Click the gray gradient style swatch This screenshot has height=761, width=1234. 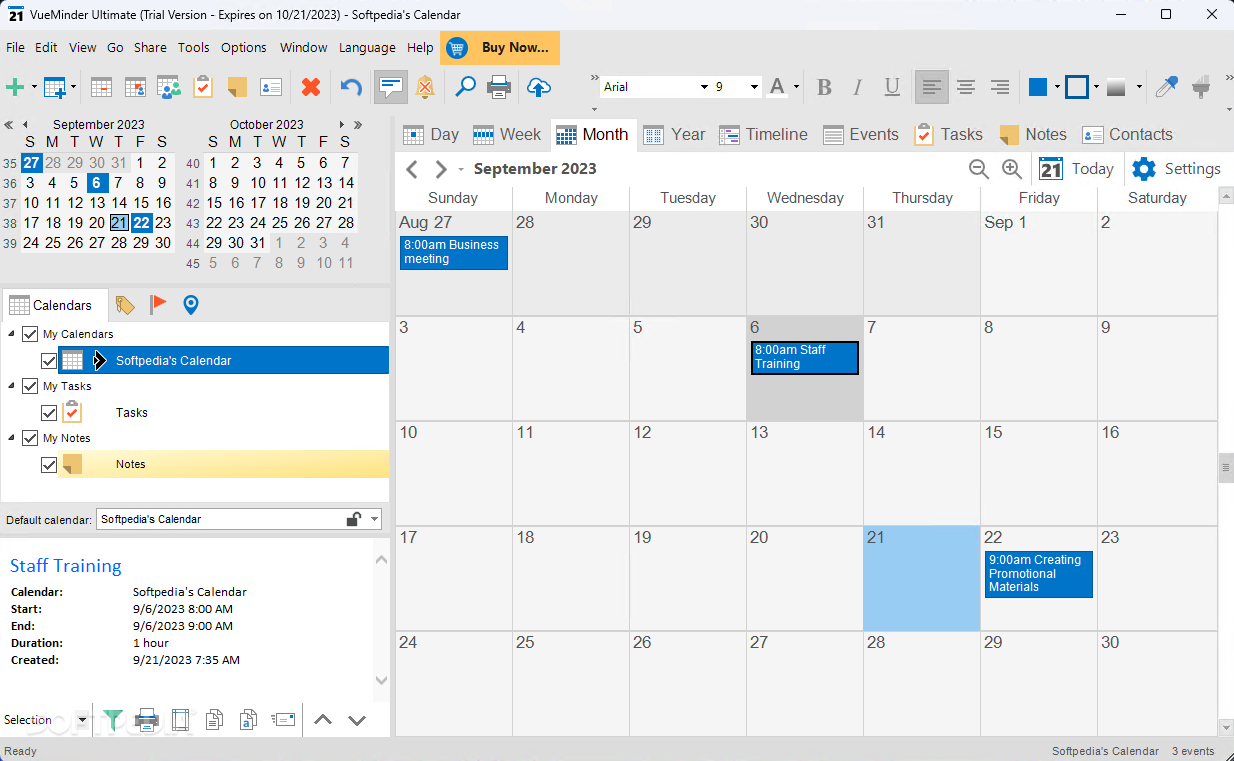coord(1116,87)
